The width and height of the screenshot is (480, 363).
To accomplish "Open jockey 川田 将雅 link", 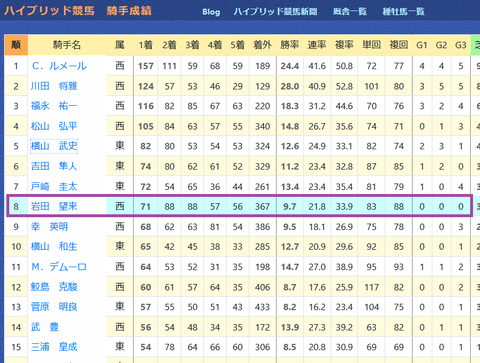I will pyautogui.click(x=54, y=86).
